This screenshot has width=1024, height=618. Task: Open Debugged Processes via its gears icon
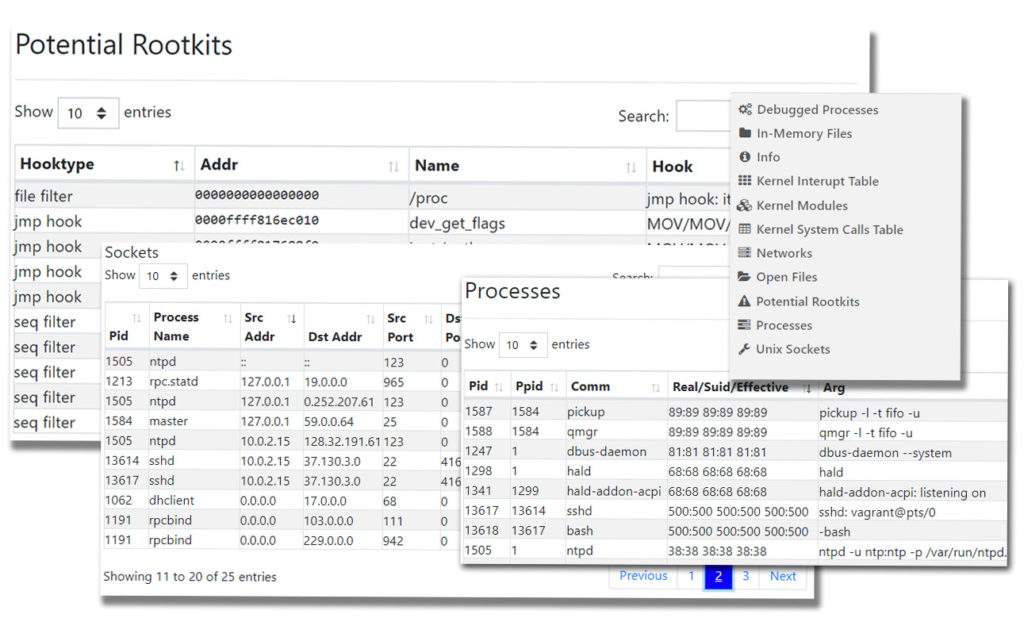[745, 109]
